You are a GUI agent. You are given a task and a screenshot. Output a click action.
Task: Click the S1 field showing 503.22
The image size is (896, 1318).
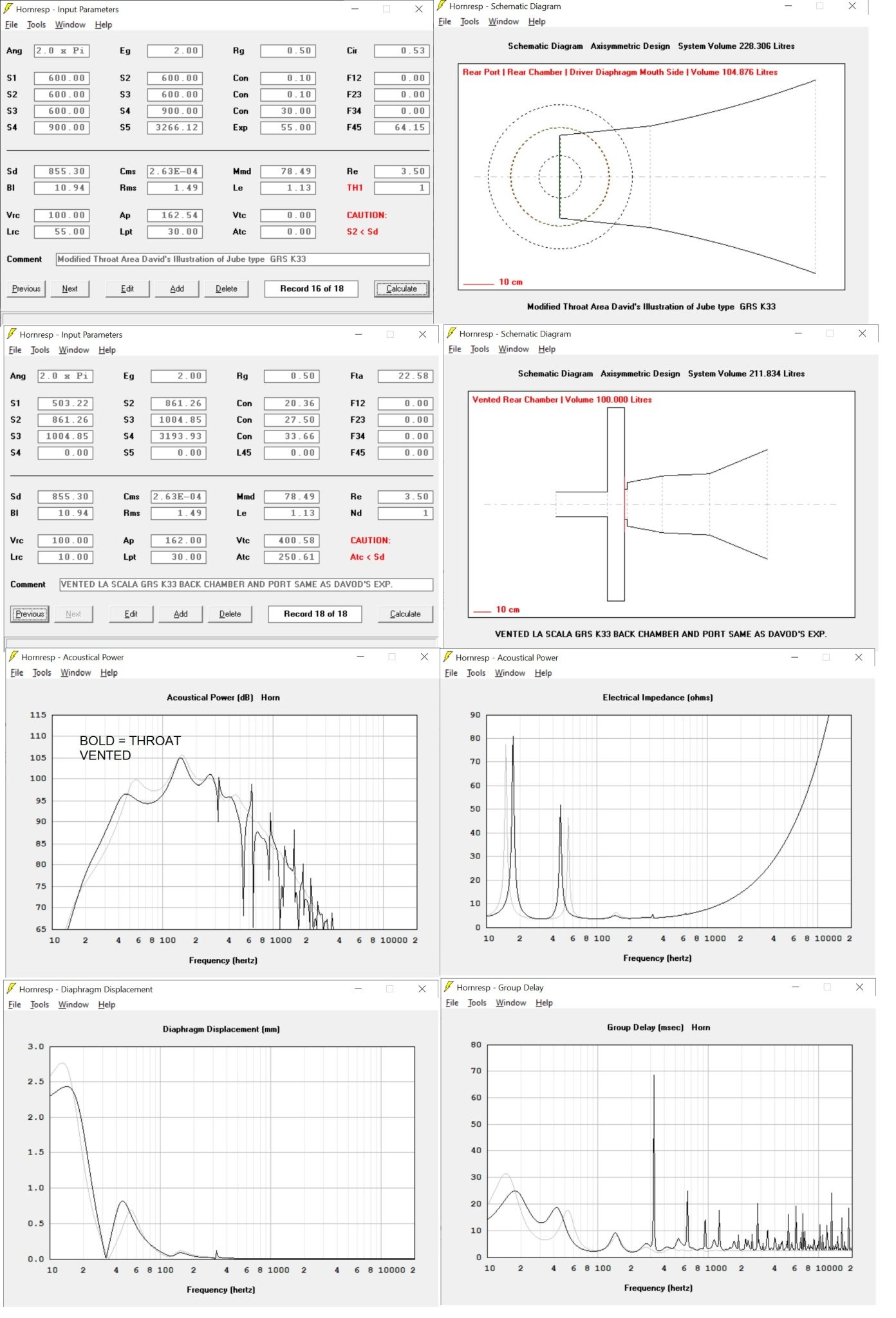pyautogui.click(x=66, y=404)
